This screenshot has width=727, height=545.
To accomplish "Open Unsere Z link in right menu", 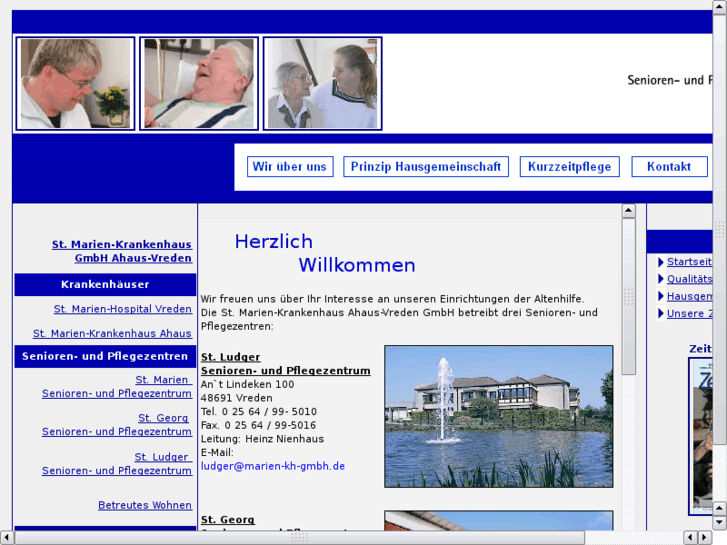I will pyautogui.click(x=689, y=314).
